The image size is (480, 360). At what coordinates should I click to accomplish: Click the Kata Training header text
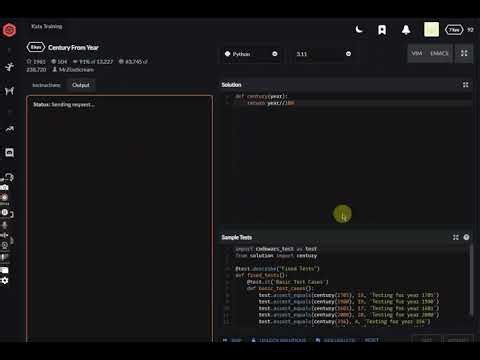(47, 26)
